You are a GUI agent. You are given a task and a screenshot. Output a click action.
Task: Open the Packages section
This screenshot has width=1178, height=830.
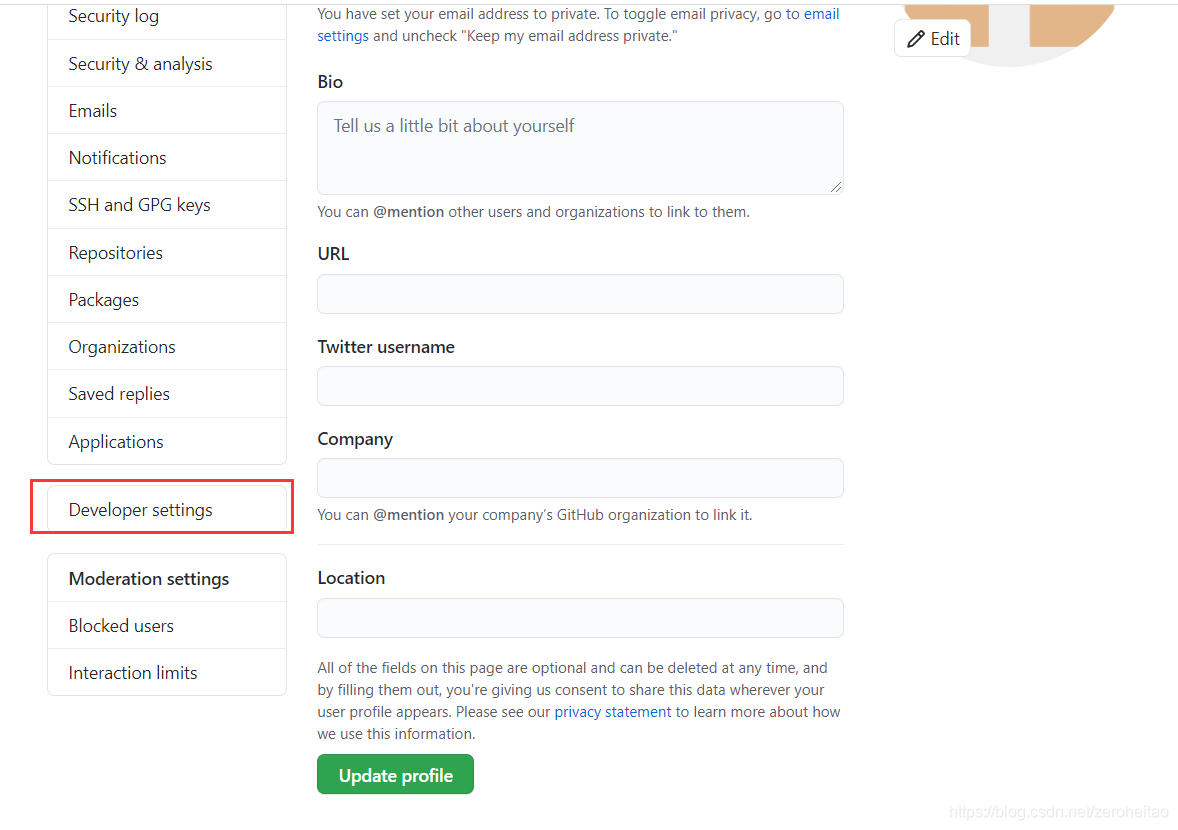(x=103, y=299)
